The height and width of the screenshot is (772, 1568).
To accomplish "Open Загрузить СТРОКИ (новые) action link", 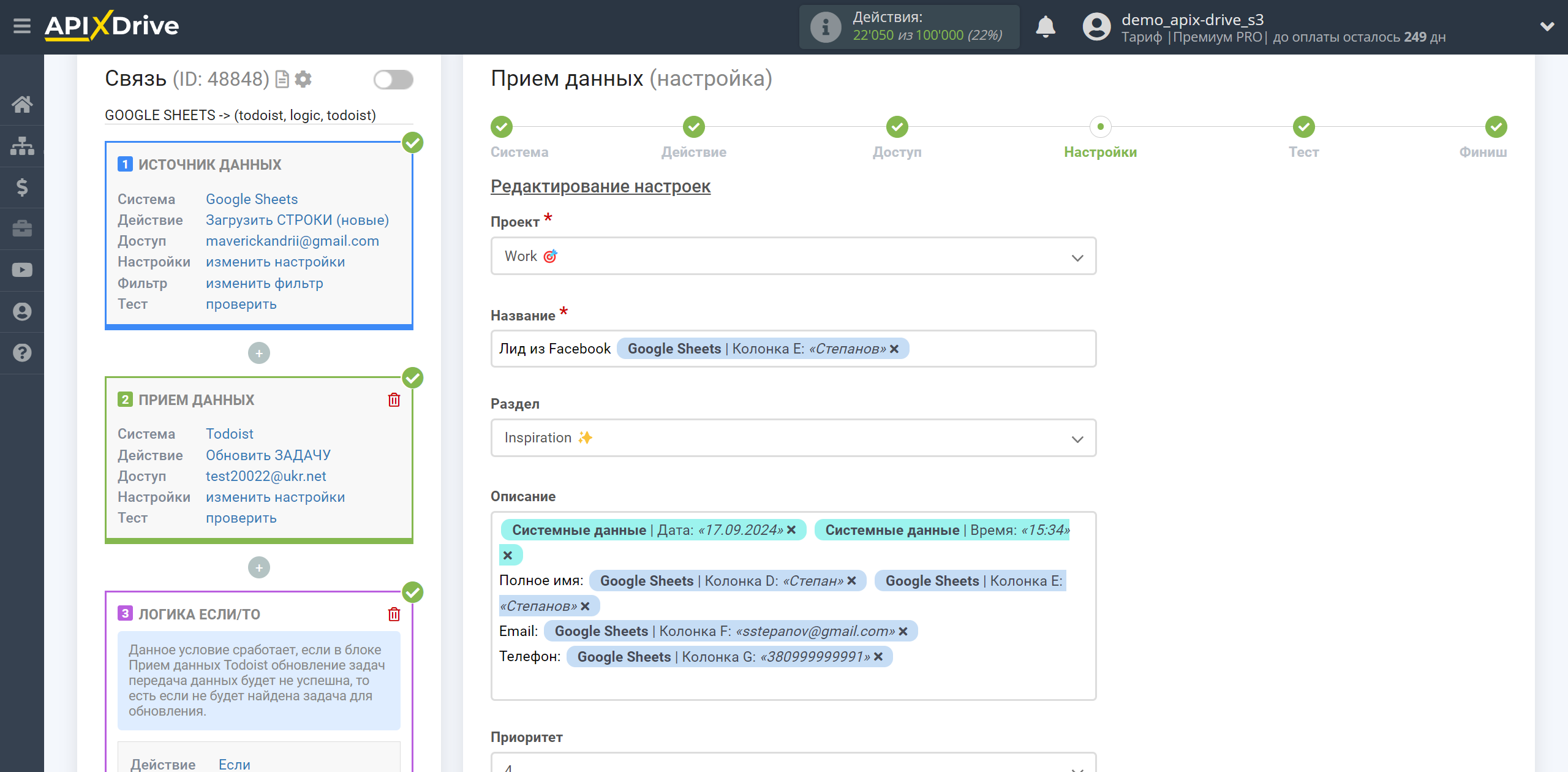I will coord(297,220).
